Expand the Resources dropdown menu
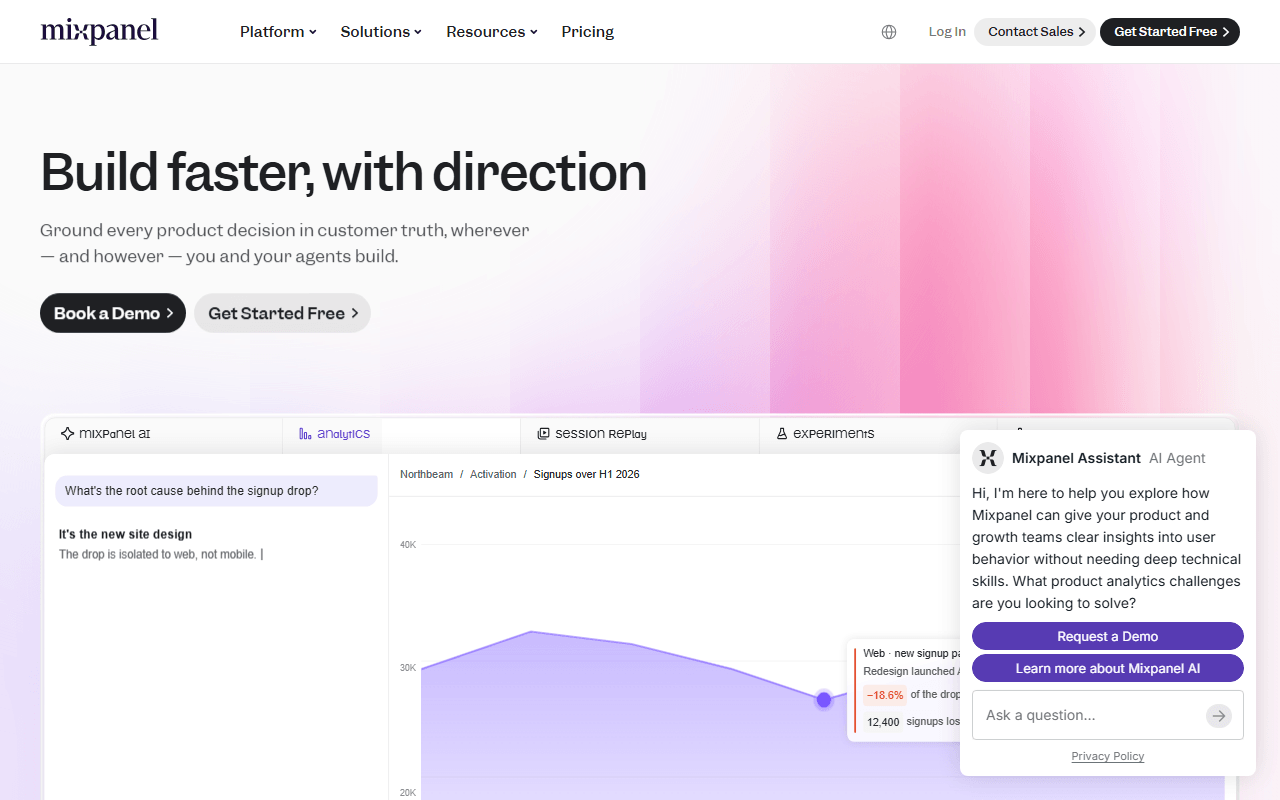1280x800 pixels. (x=492, y=32)
